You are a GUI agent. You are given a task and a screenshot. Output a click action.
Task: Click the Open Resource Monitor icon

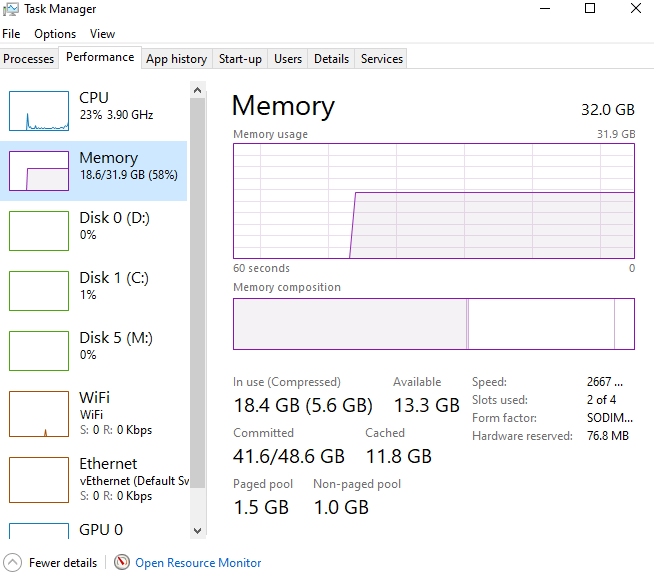122,563
